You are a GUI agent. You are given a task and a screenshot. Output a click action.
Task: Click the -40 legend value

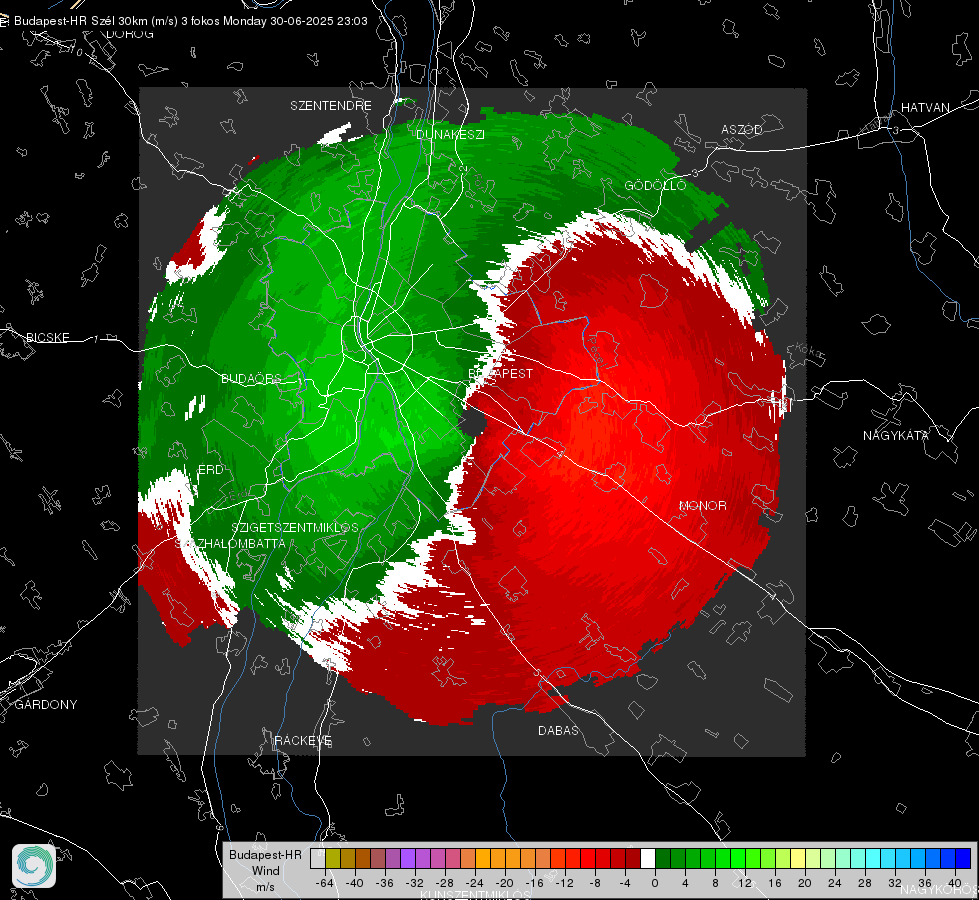click(x=355, y=883)
